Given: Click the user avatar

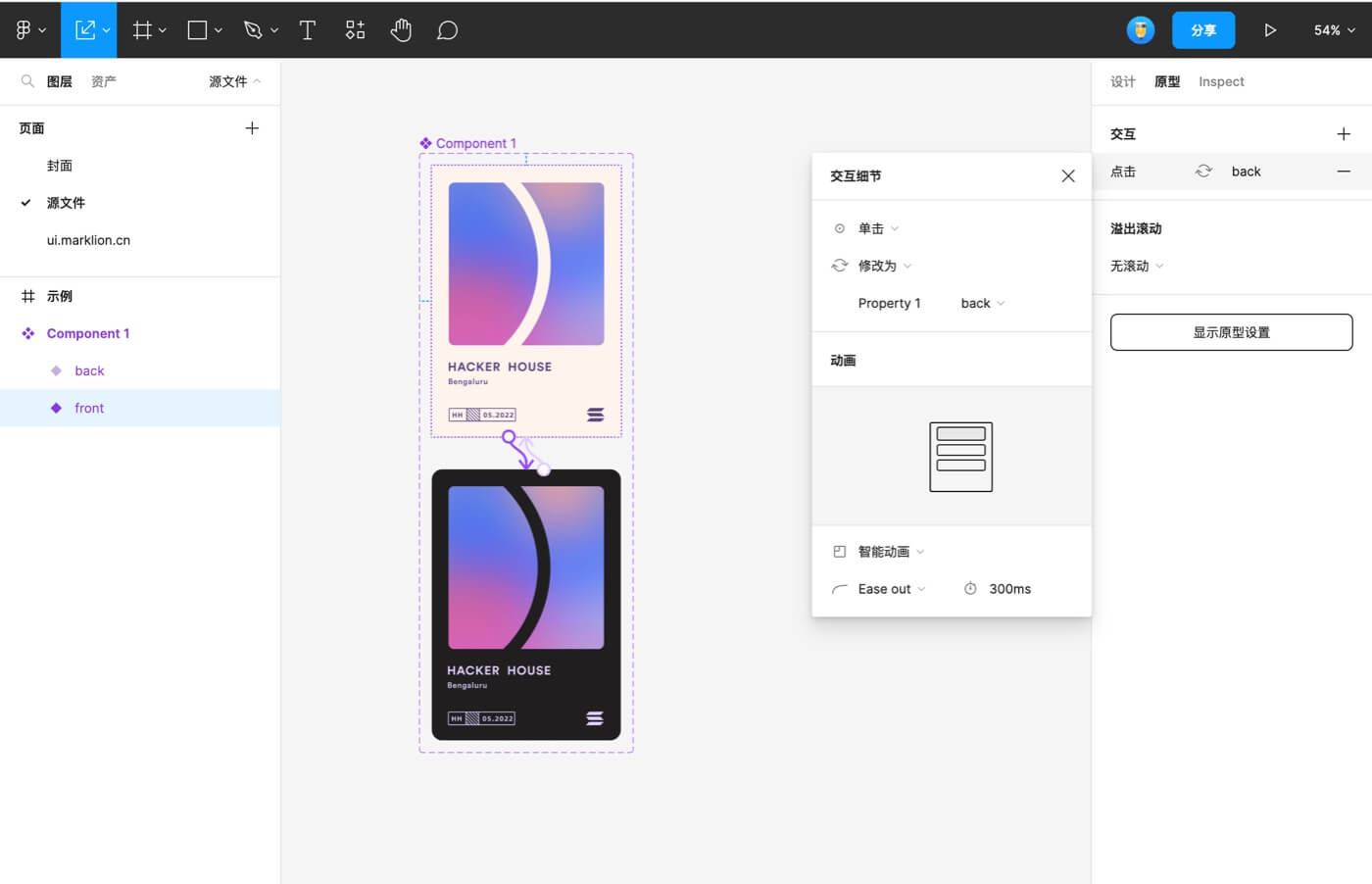Looking at the screenshot, I should click(x=1141, y=30).
